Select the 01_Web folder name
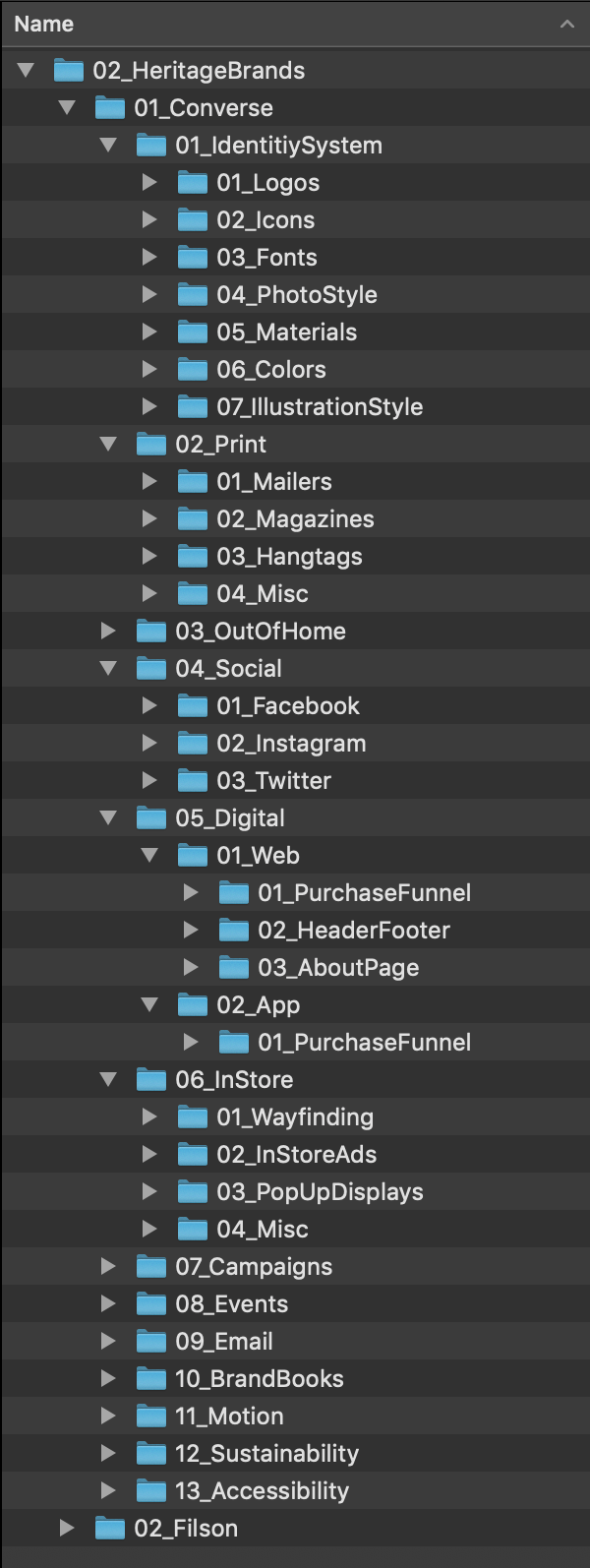The height and width of the screenshot is (1568, 590). [258, 855]
